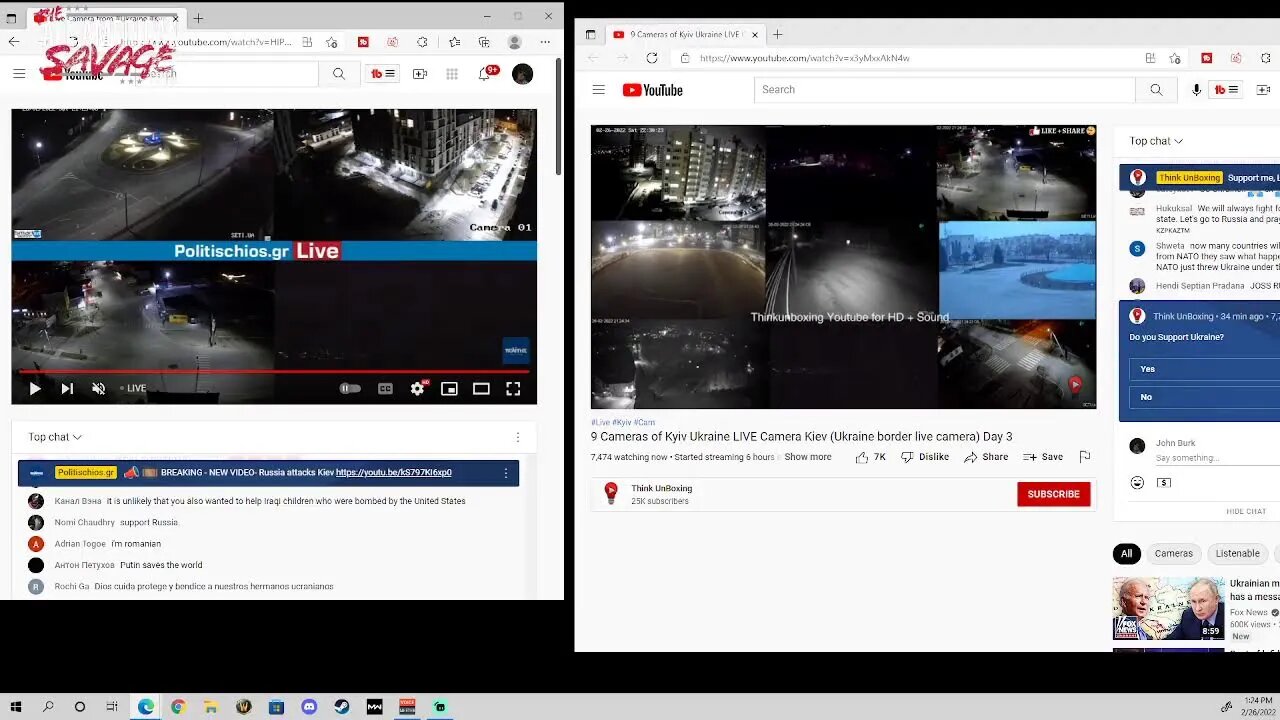The height and width of the screenshot is (720, 1280).
Task: Open Steam from the Windows taskbar
Action: (342, 707)
